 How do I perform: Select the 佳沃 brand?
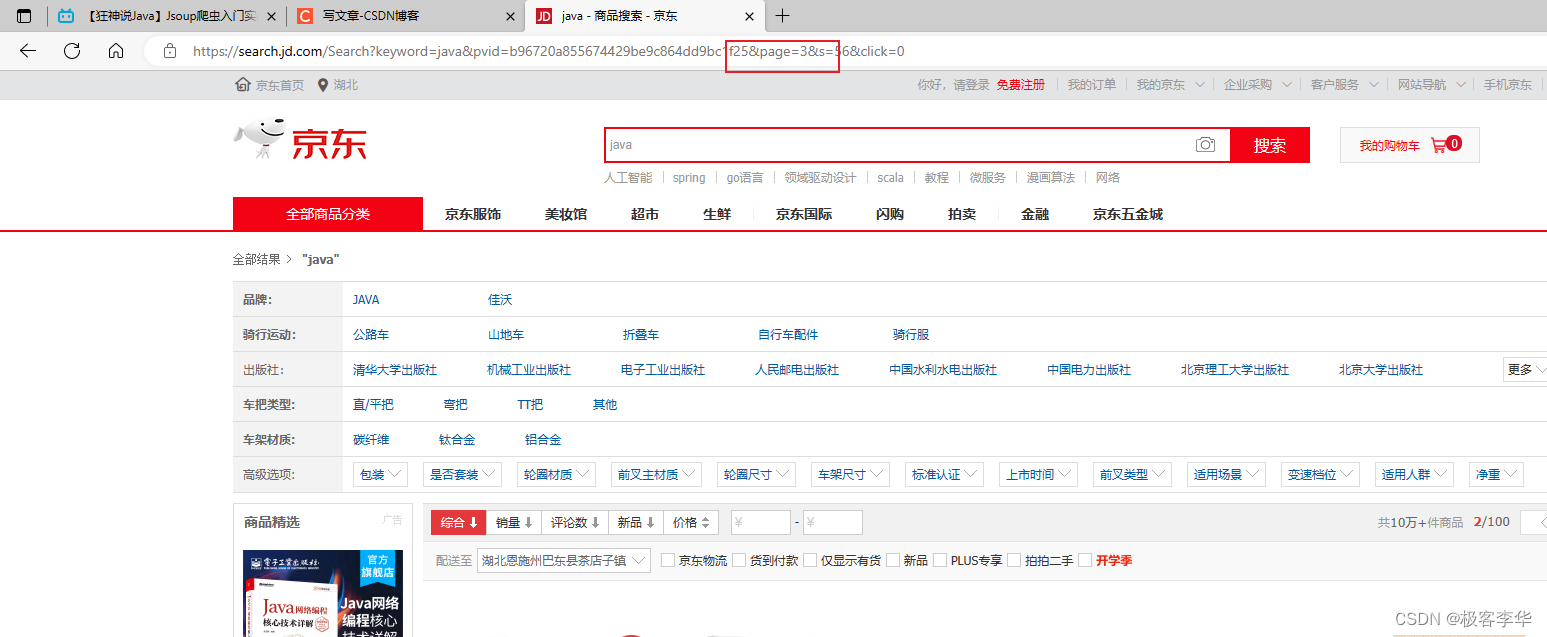[x=500, y=300]
